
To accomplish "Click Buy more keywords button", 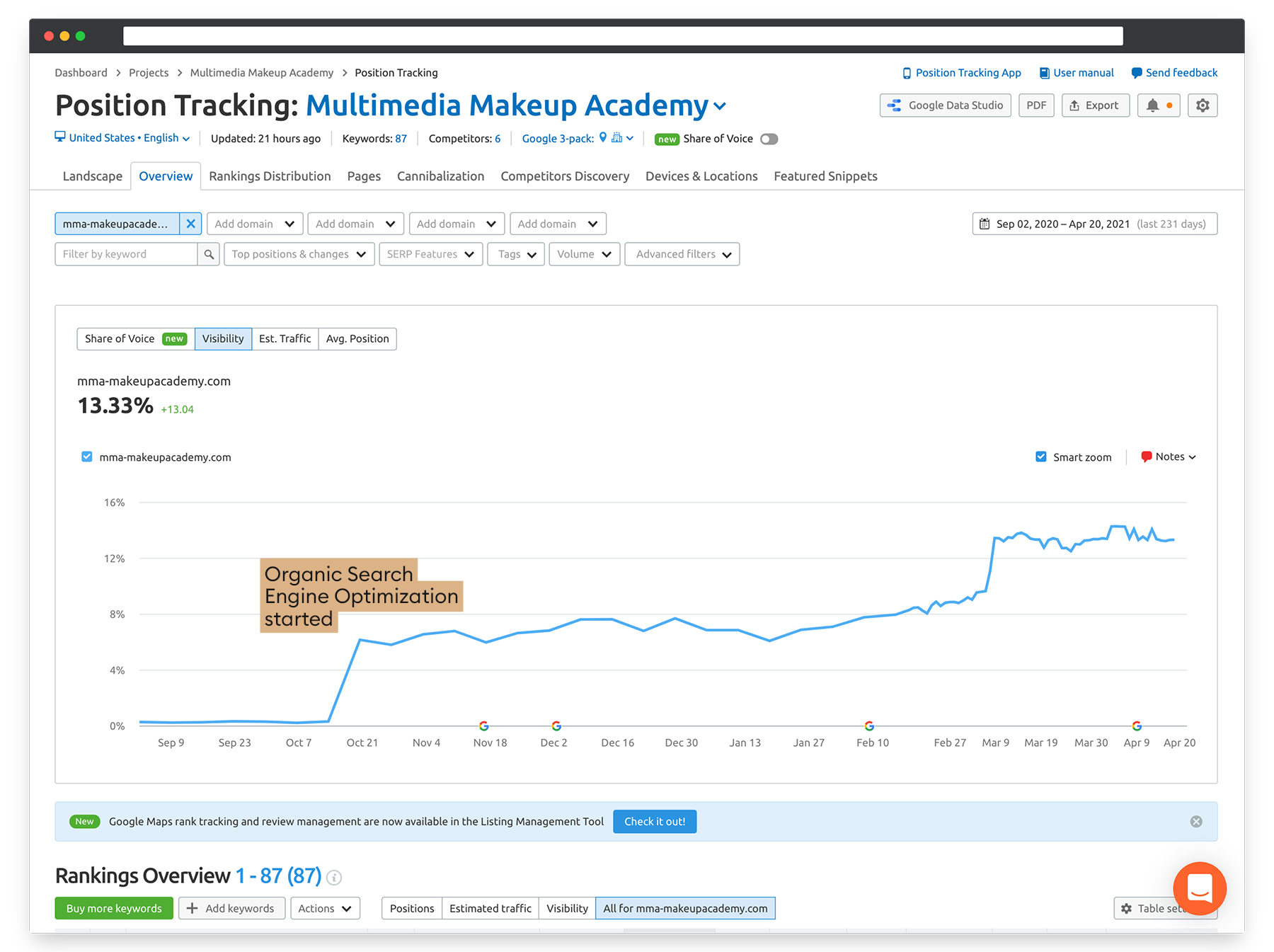I will click(x=114, y=908).
